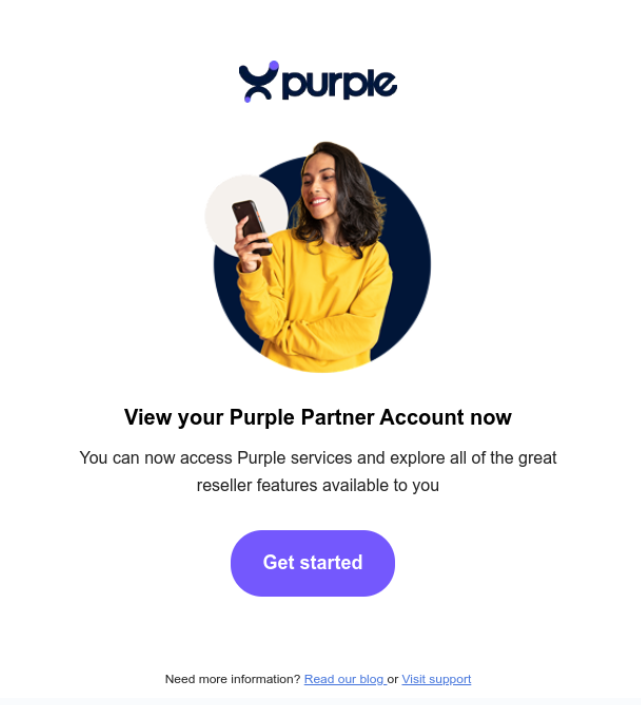Click the "You can now access Purple services" line
Screen dimensions: 641x705
(x=318, y=458)
